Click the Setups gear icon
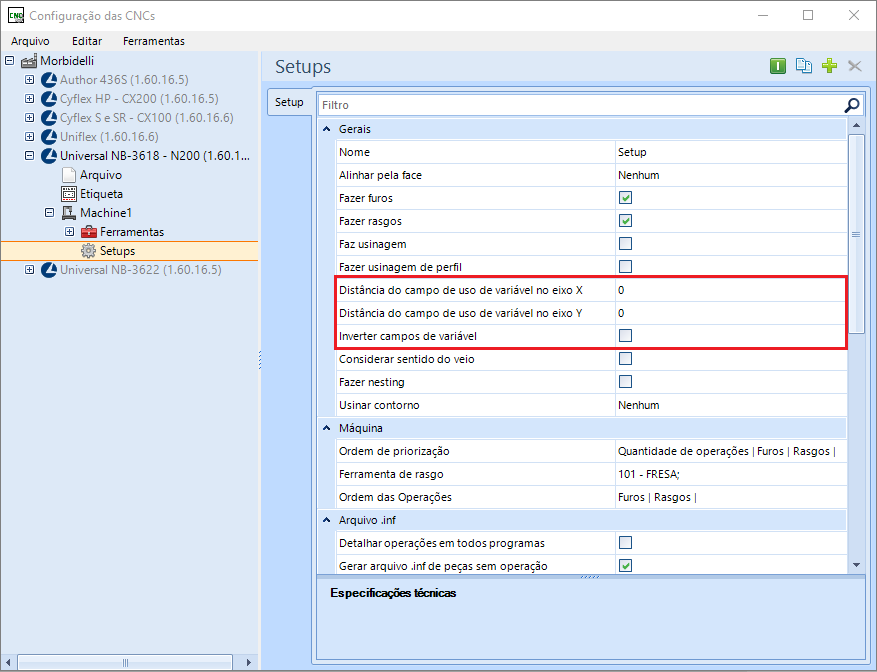Image resolution: width=877 pixels, height=672 pixels. pyautogui.click(x=88, y=251)
